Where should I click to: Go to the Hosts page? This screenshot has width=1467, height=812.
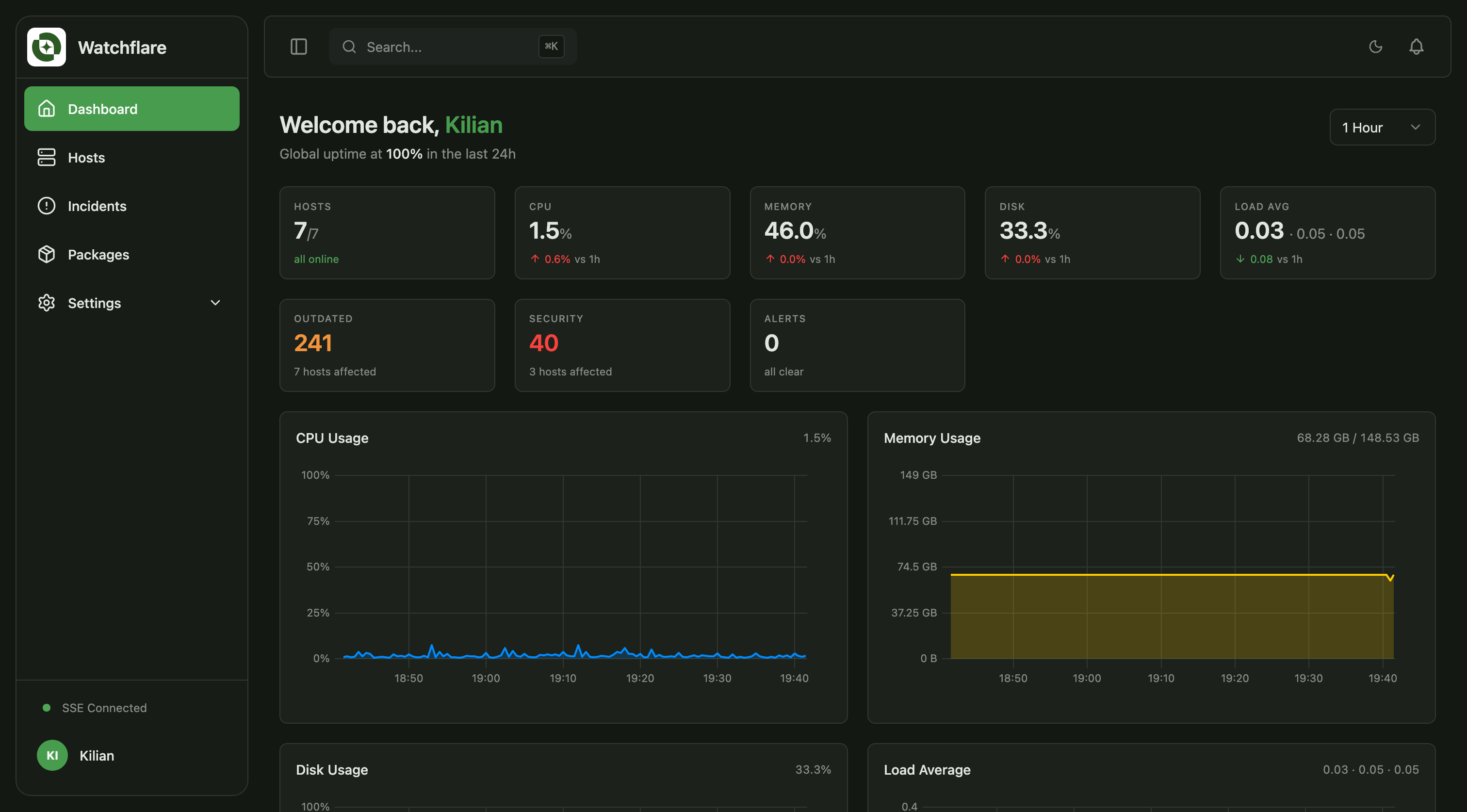(131, 157)
